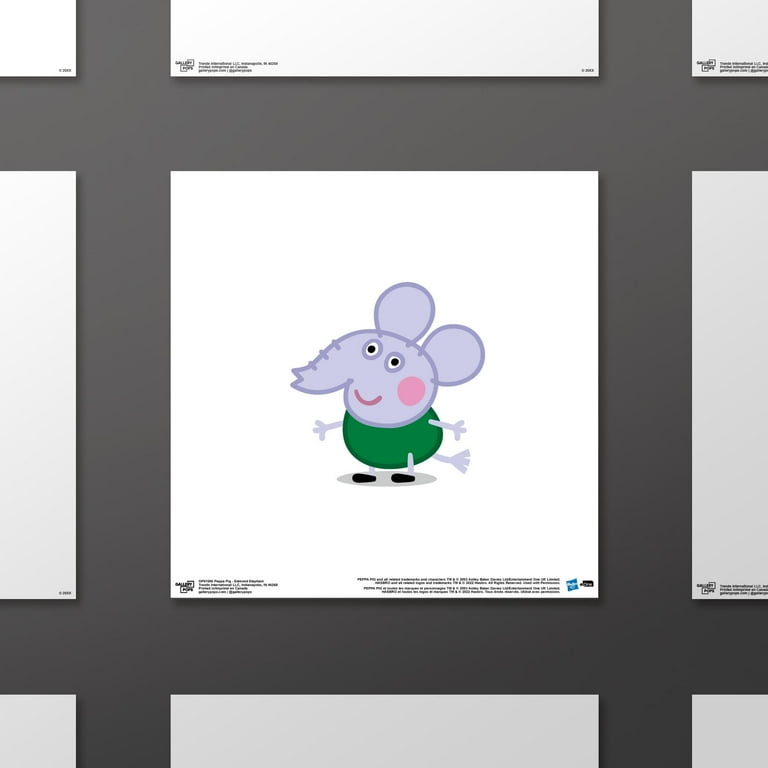Click the black eOne logo beside Hasbro

[587, 584]
